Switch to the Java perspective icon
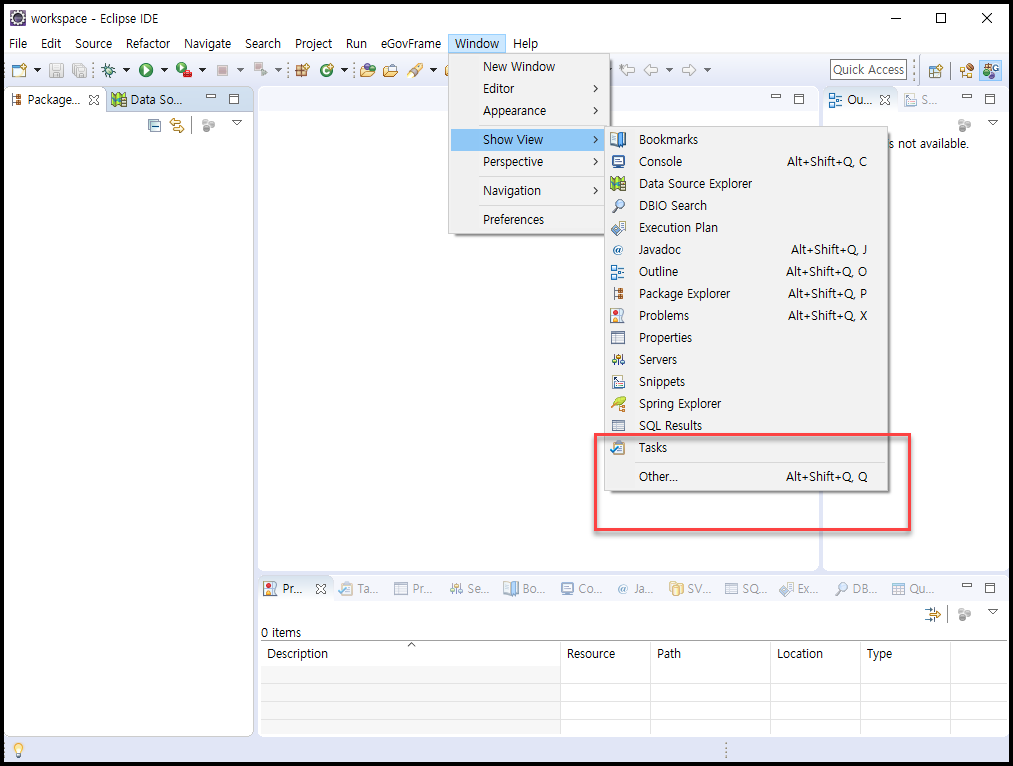1013x766 pixels. coord(966,70)
